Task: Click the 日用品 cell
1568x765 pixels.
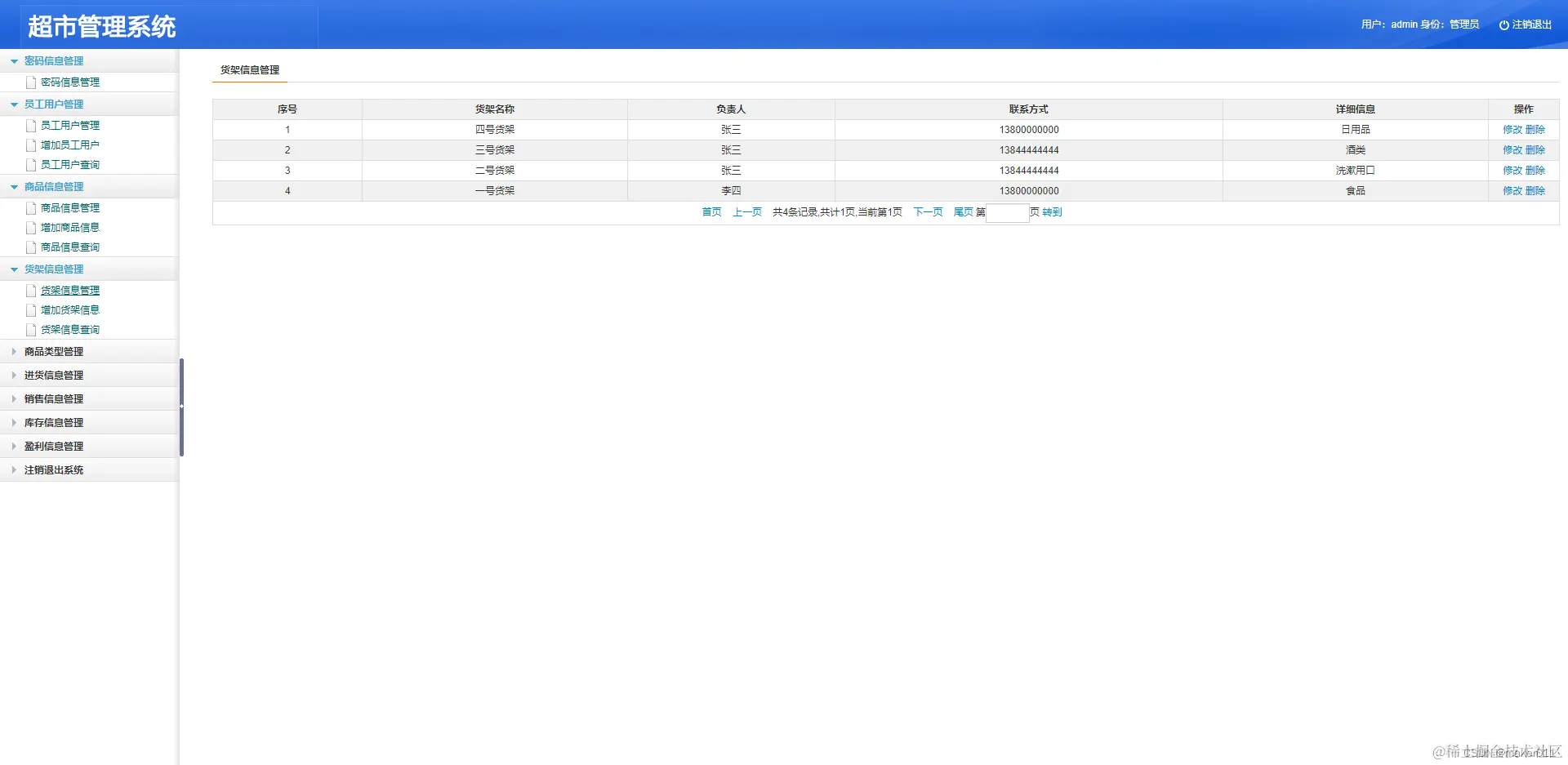Action: click(x=1356, y=130)
